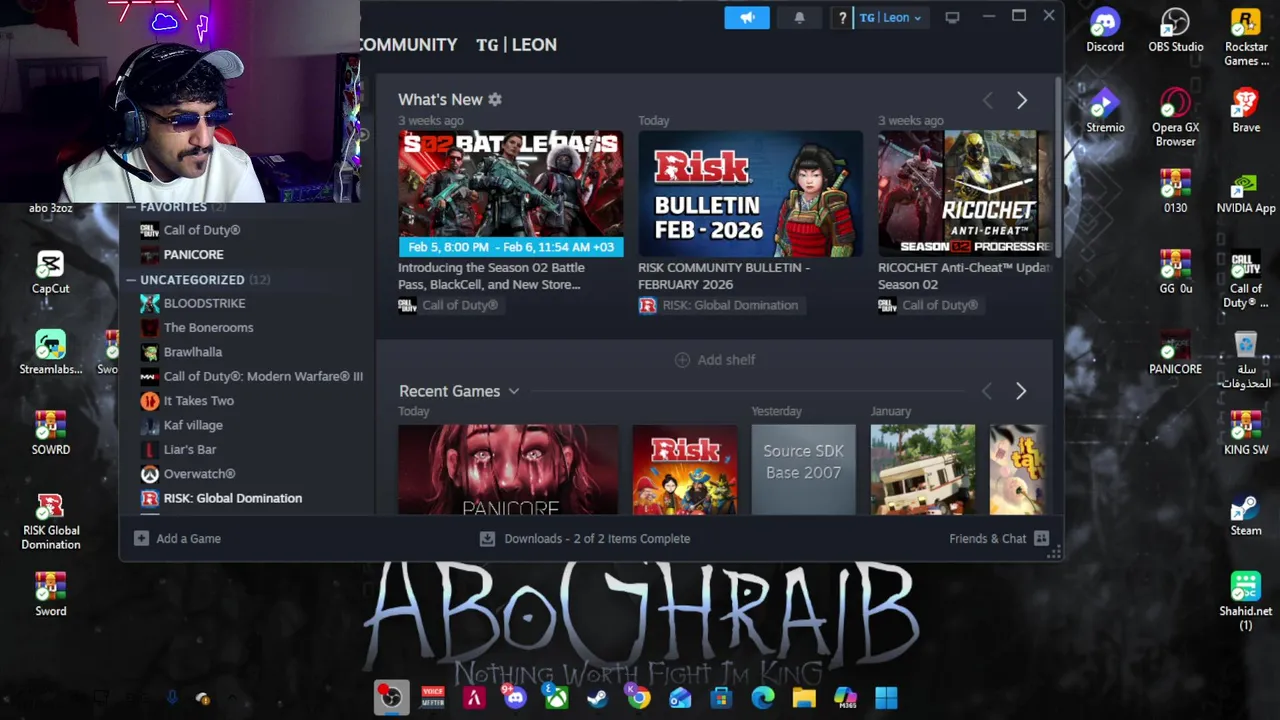
Task: Open OBS Studio desktop shortcut
Action: [1175, 30]
